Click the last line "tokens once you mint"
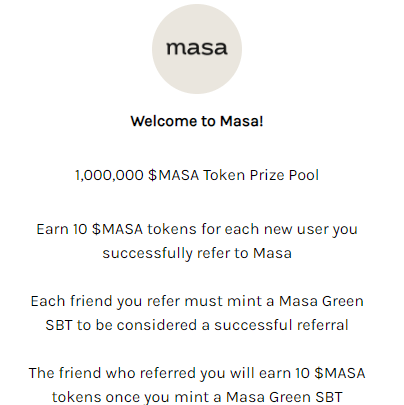Viewport: 404px width, 405px height. click(x=197, y=397)
